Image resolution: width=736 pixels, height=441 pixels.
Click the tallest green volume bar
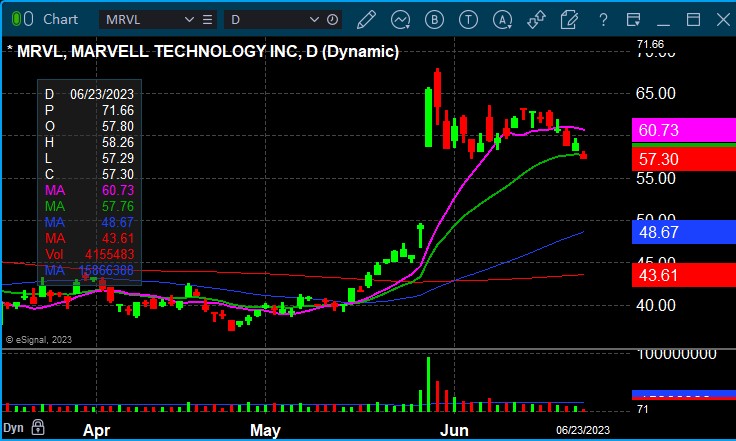pyautogui.click(x=428, y=384)
